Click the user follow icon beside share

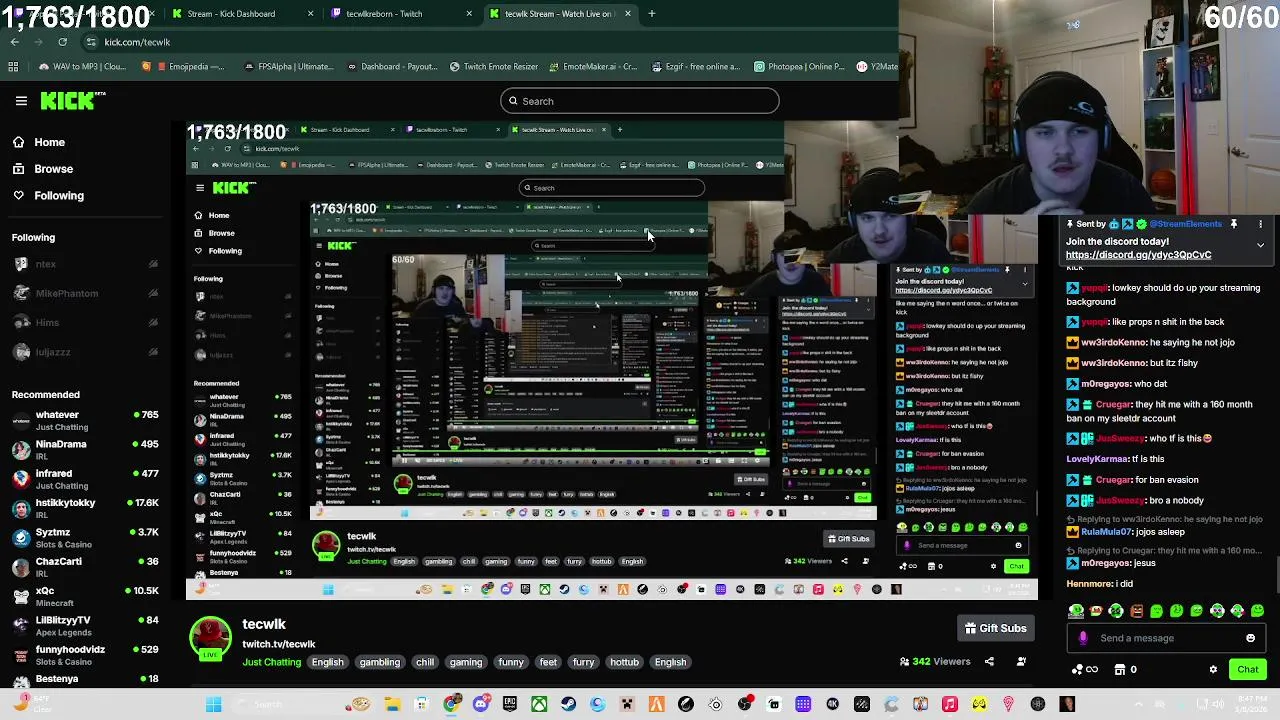(1021, 661)
